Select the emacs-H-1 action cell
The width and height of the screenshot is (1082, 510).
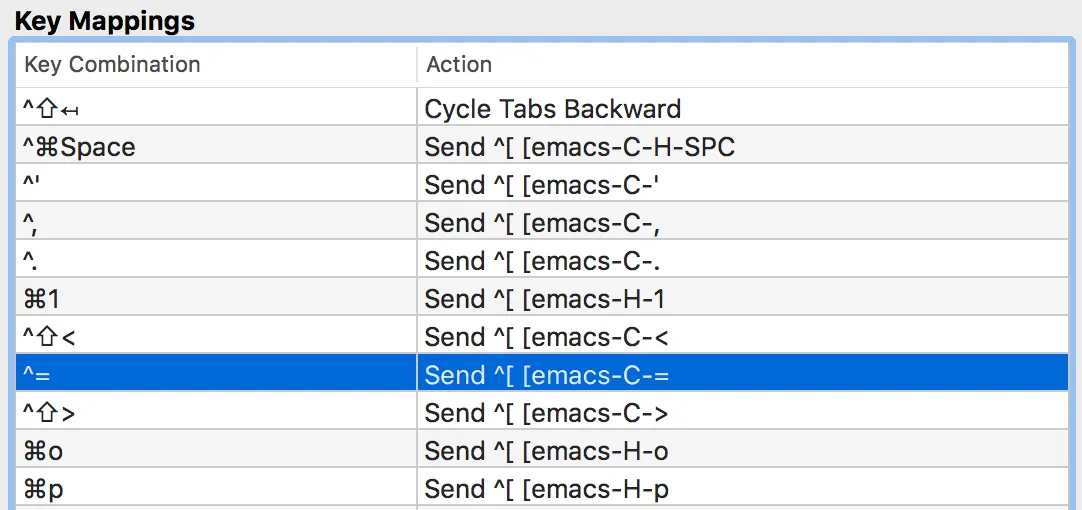click(x=545, y=299)
